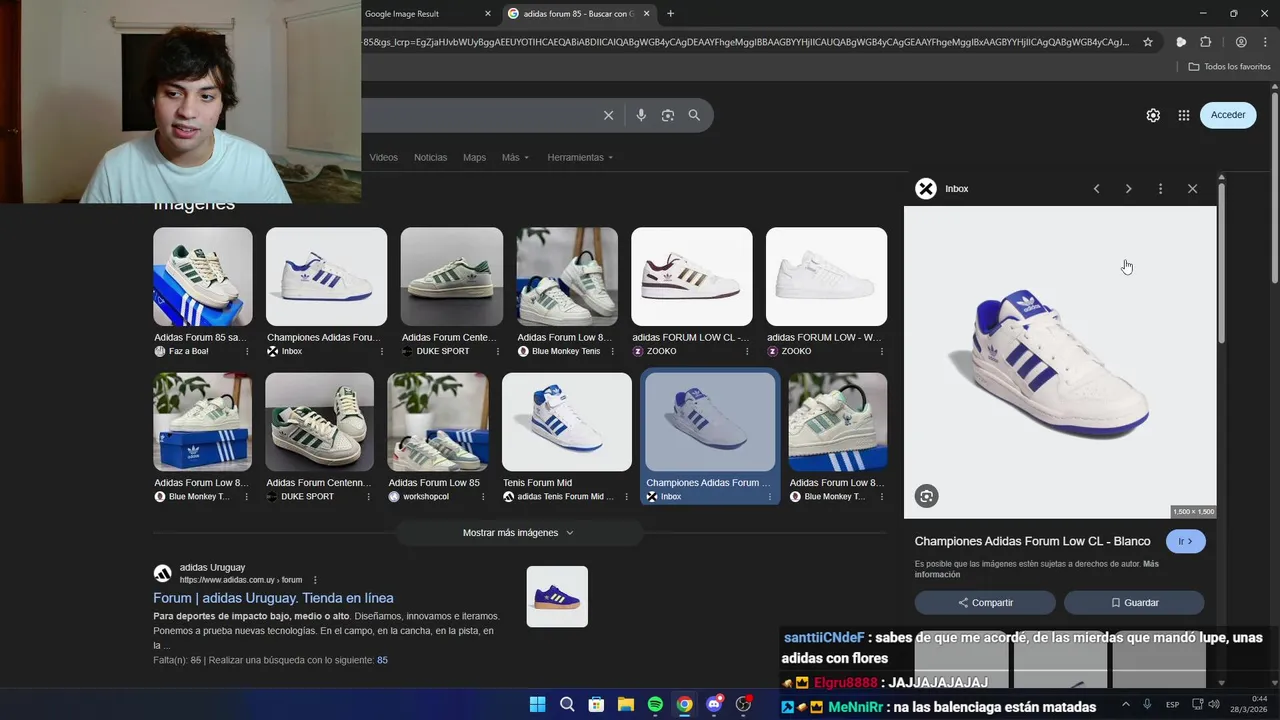The width and height of the screenshot is (1280, 720).
Task: Open the Windows Start menu
Action: 537,704
